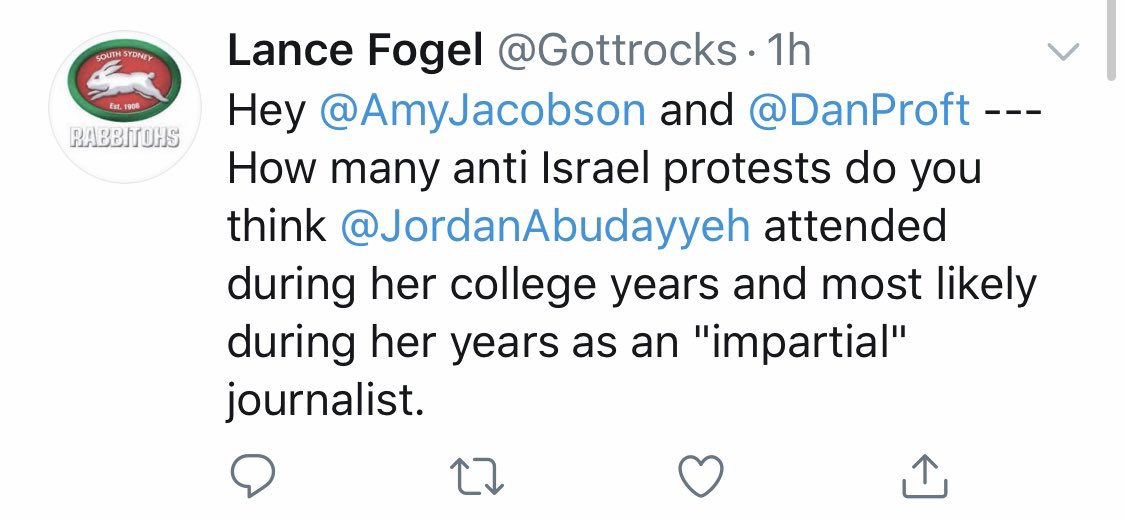This screenshot has width=1125, height=520.
Task: Open the tweet via the 1h timestamp
Action: (785, 52)
